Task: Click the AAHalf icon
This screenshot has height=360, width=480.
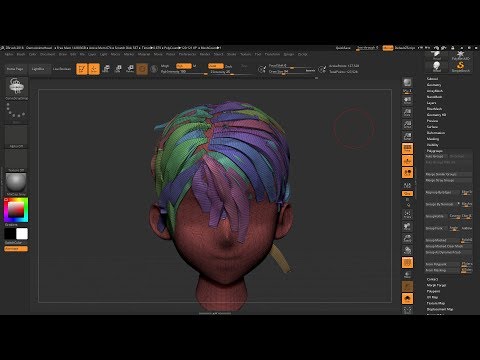Action: coord(407,137)
